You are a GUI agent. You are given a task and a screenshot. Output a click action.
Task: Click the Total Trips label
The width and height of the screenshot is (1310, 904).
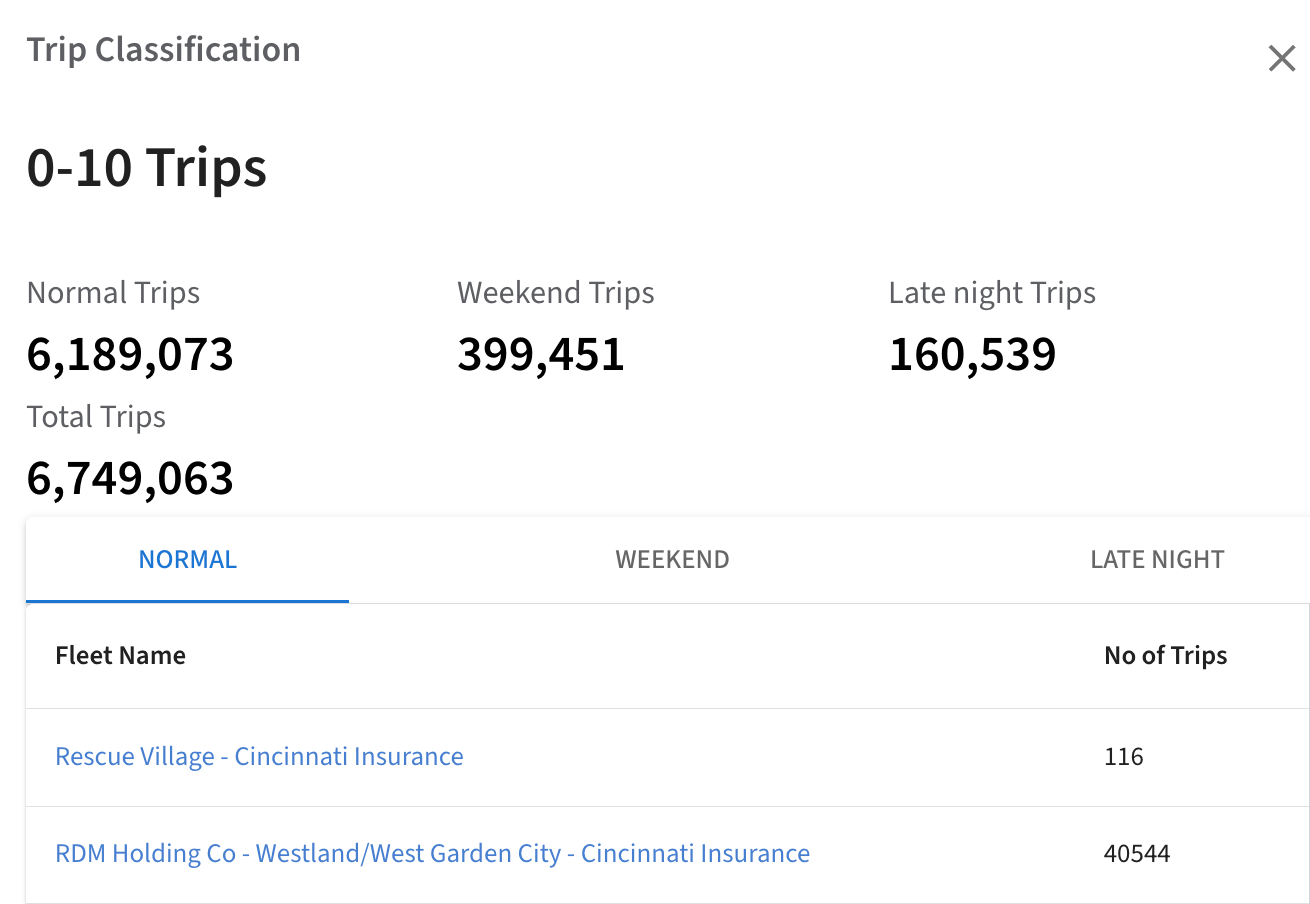(x=96, y=417)
